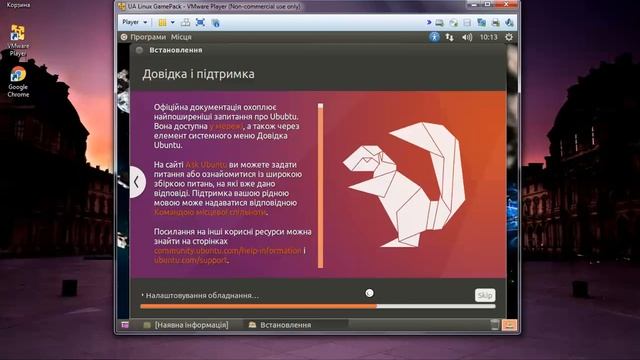Open the system gear menu
Viewport: 640px width, 360px height.
click(509, 37)
